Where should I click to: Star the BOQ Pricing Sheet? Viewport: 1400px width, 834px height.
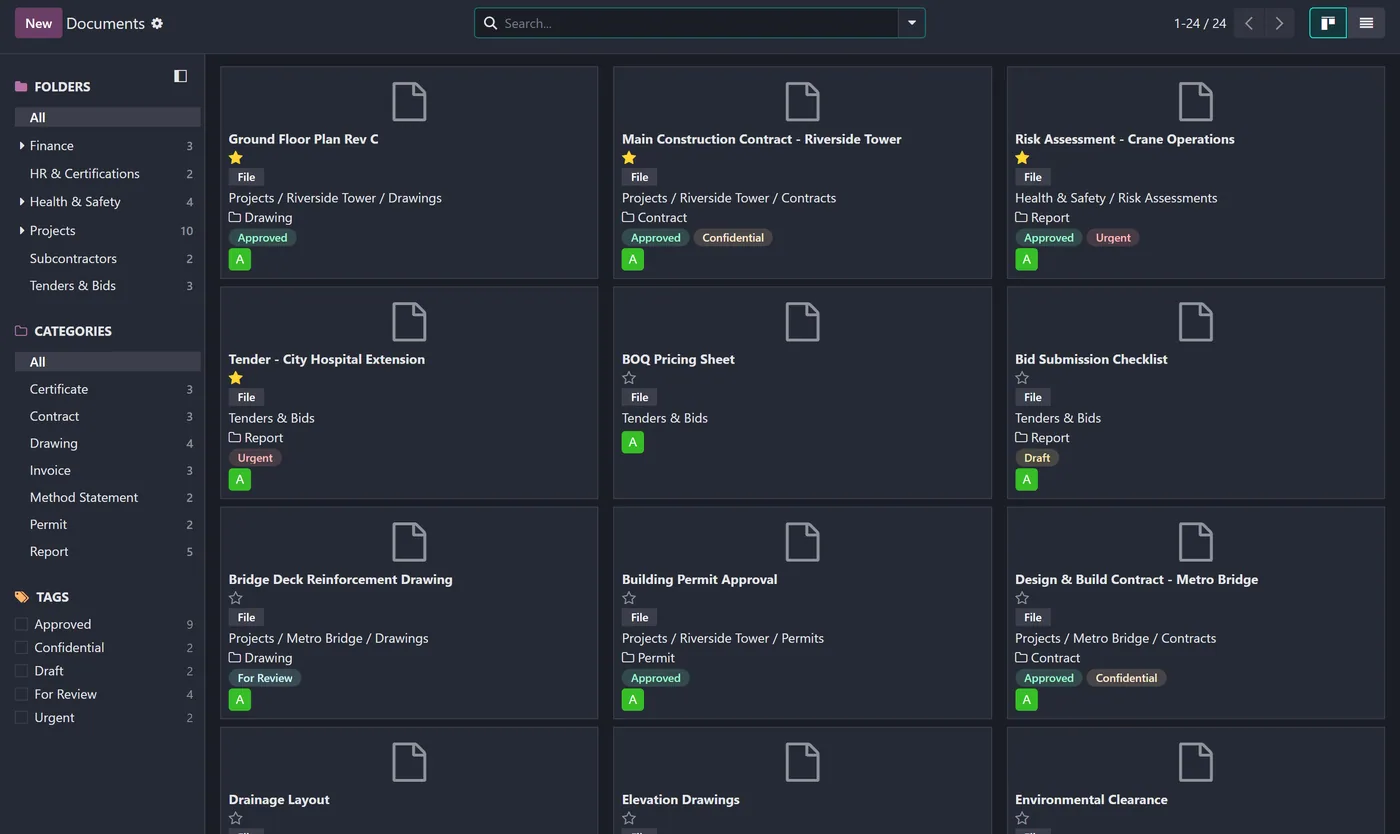(x=629, y=378)
